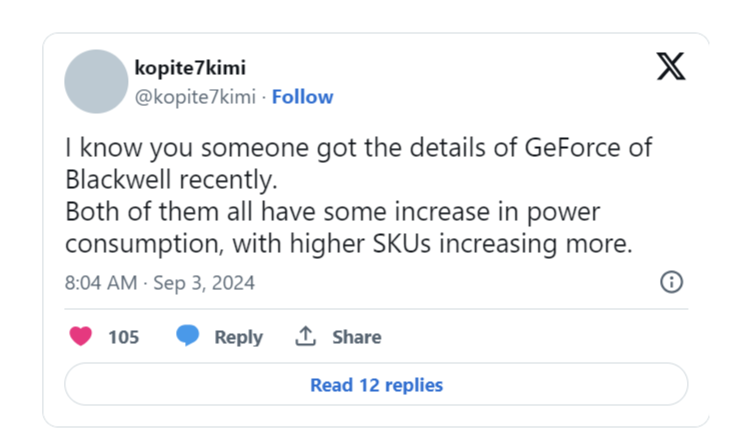Click the X logo icon

671,66
